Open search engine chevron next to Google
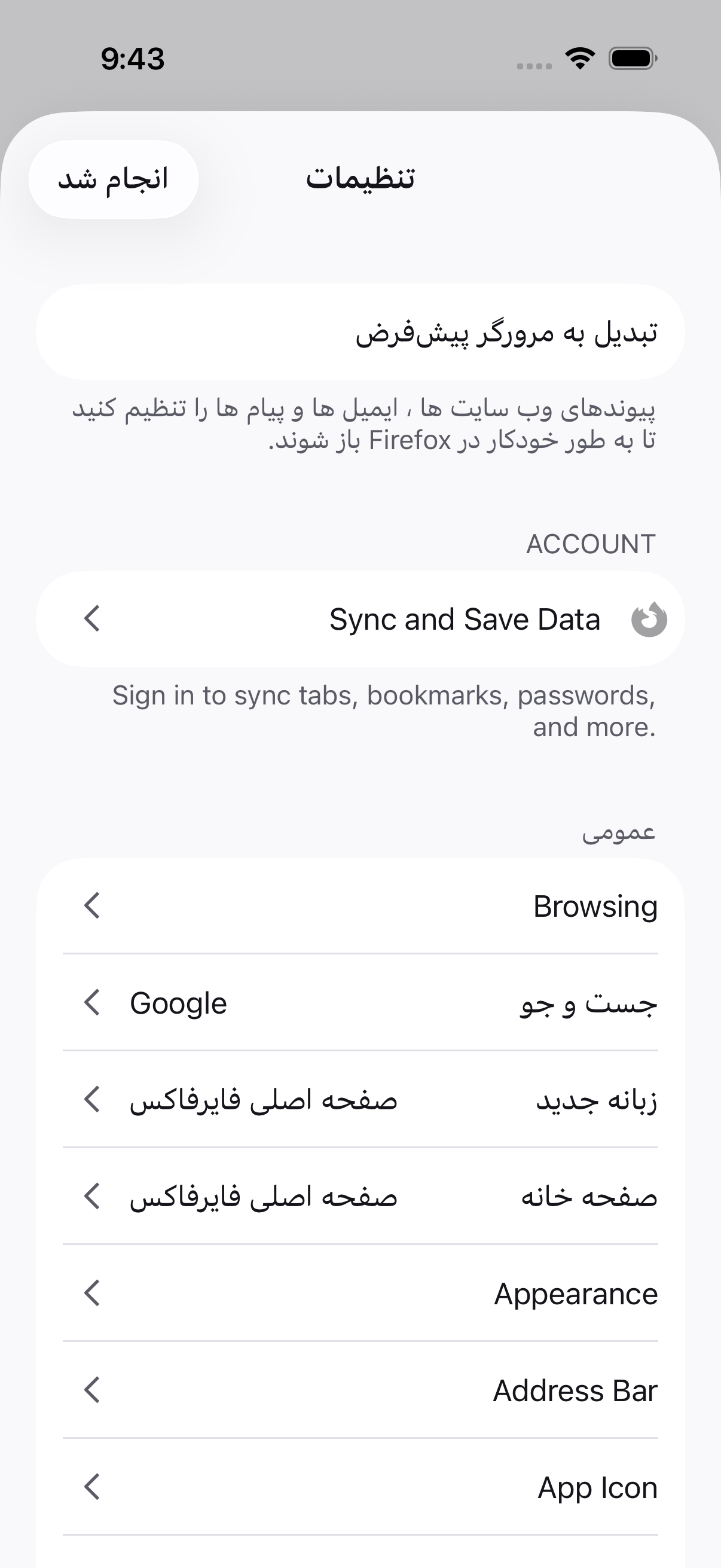Viewport: 721px width, 1568px height. pos(91,1002)
